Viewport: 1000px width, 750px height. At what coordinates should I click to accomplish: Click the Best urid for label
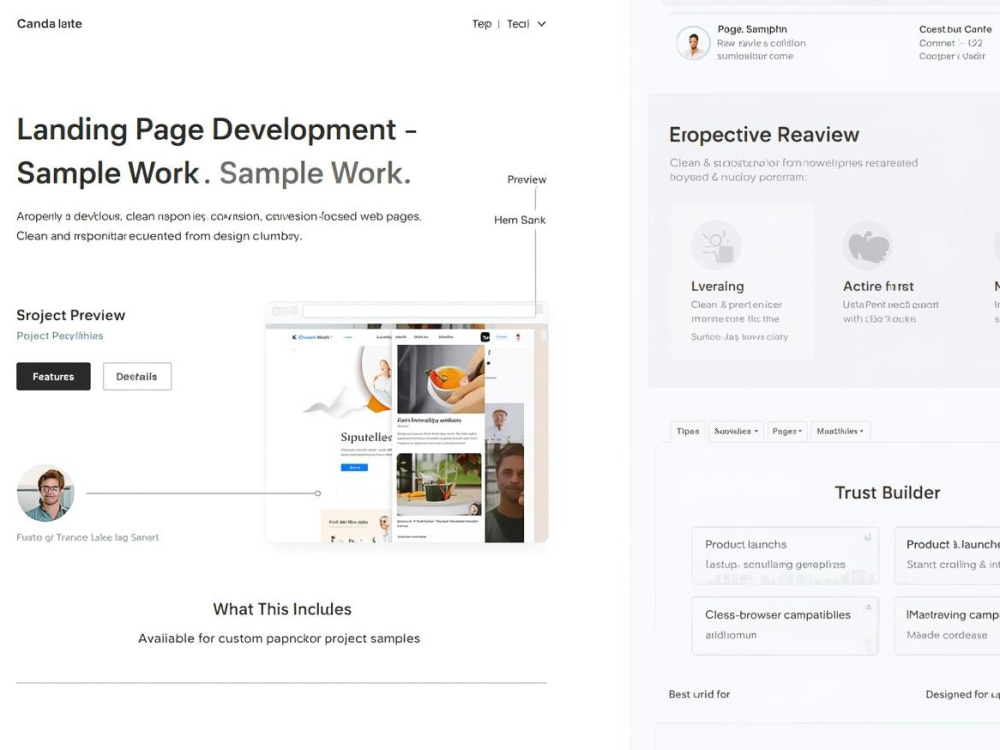(699, 694)
